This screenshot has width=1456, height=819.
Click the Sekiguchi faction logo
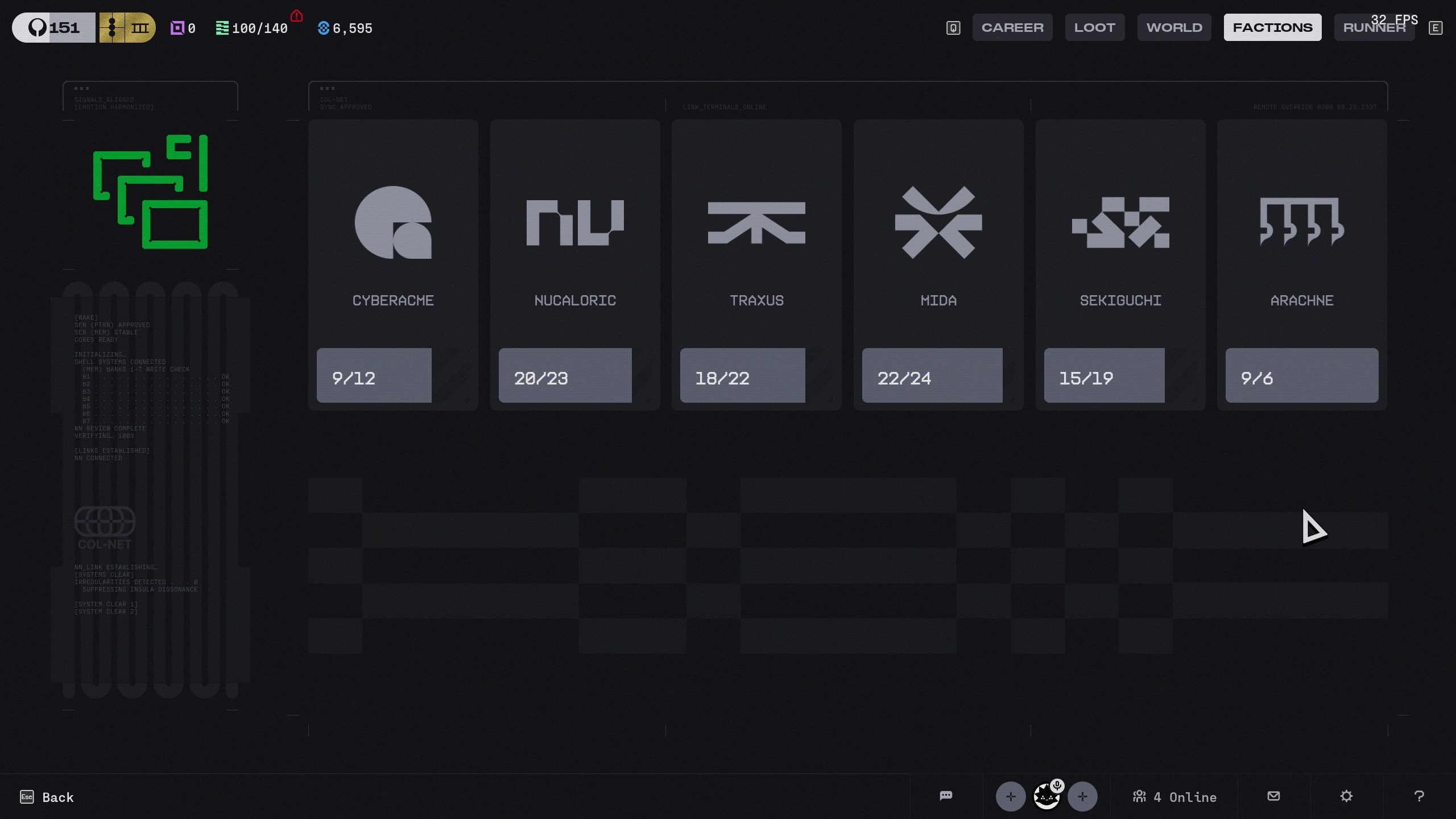1120,222
